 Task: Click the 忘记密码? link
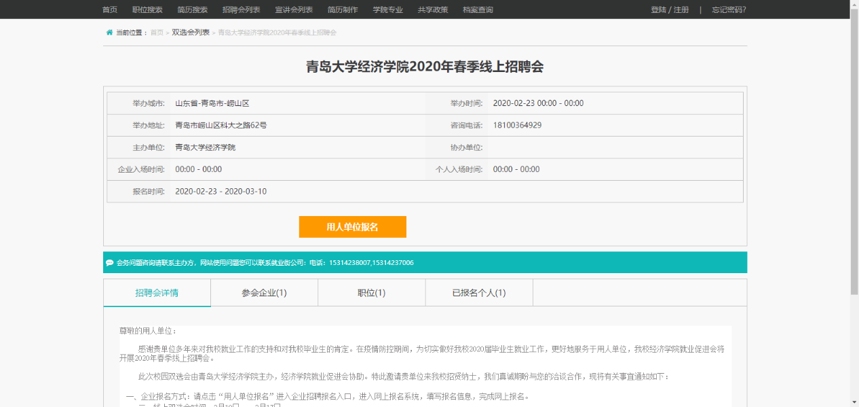tap(729, 10)
